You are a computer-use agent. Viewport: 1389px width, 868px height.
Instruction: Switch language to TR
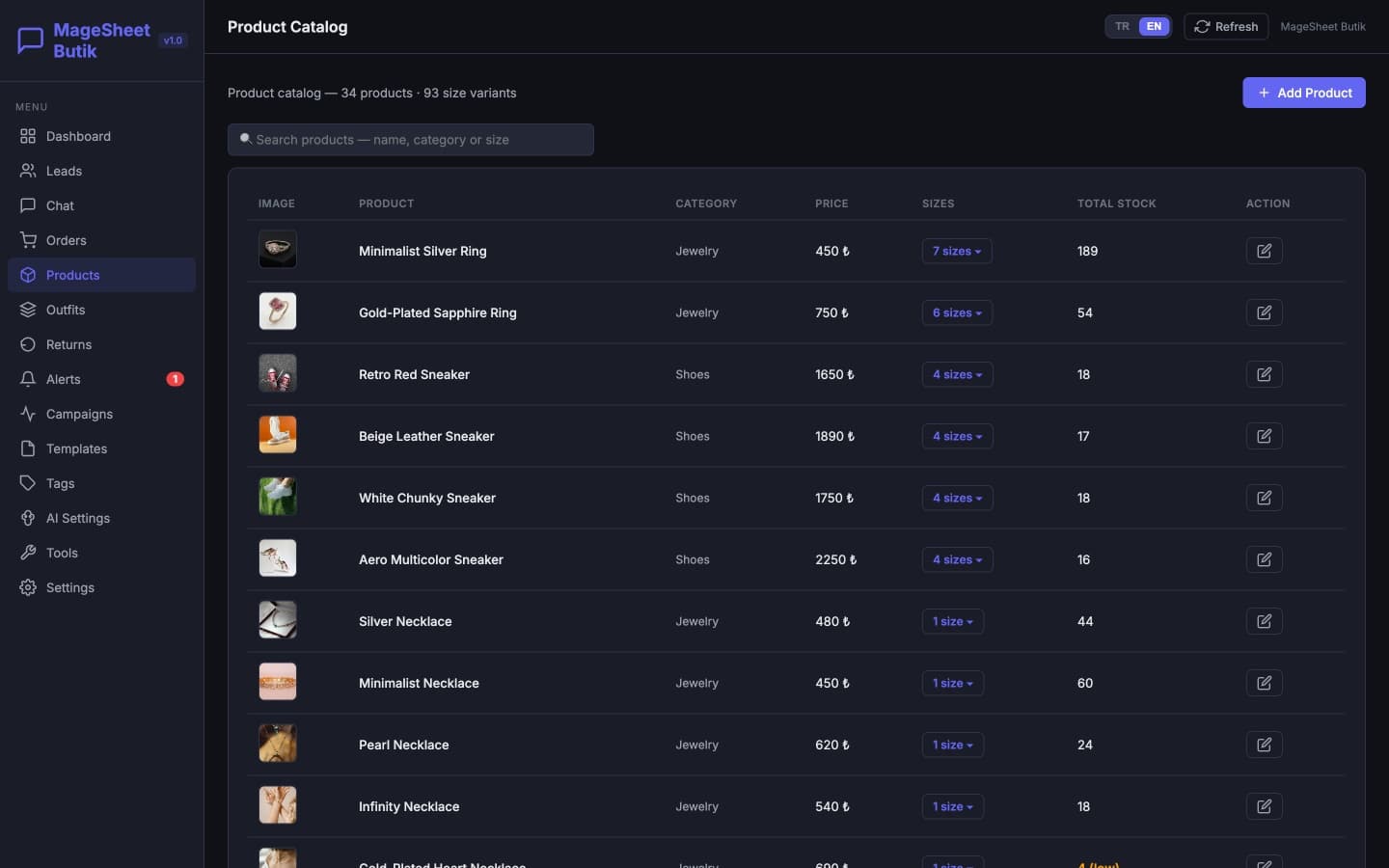pos(1122,27)
